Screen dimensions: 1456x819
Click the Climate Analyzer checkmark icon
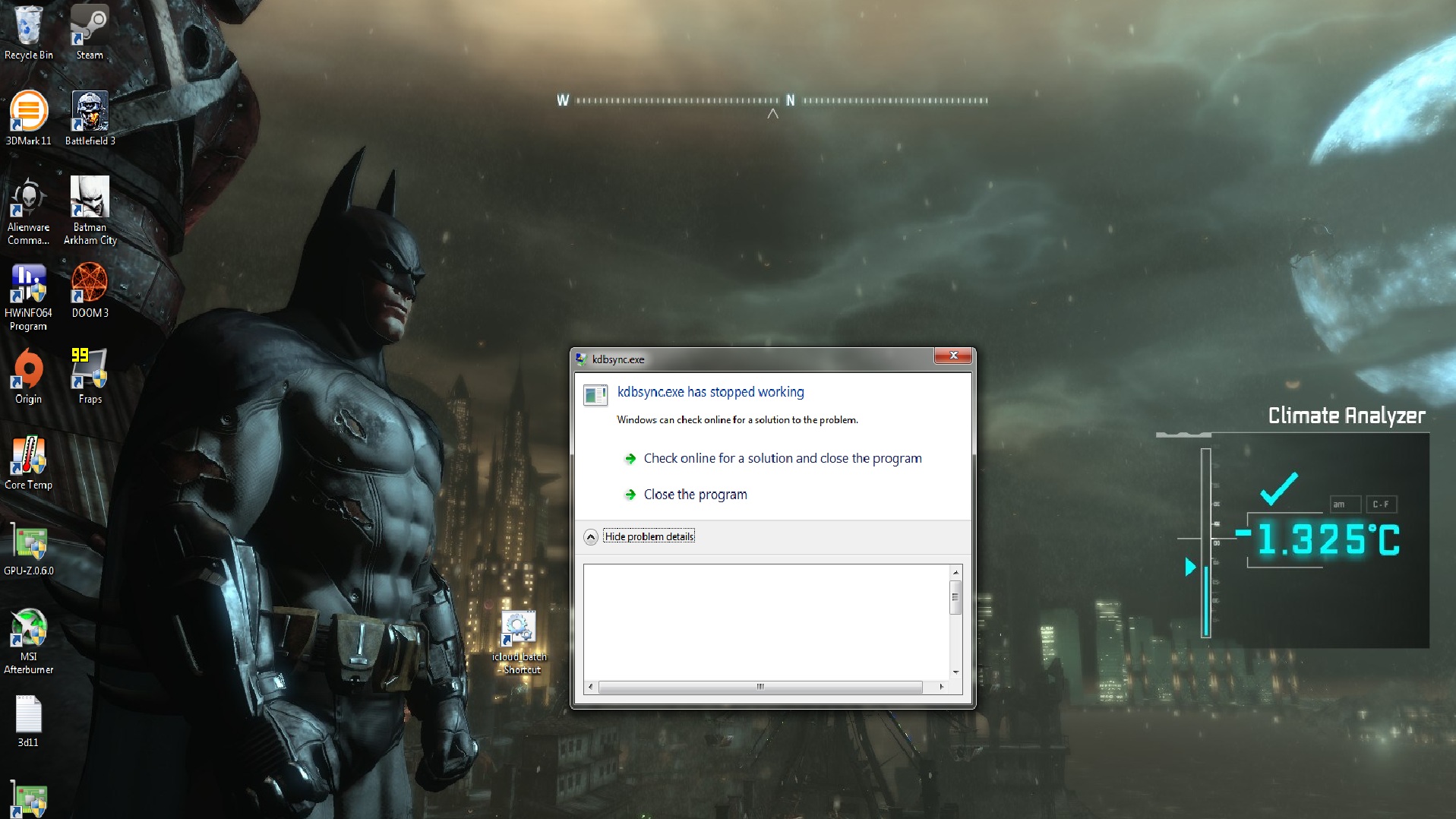pos(1279,489)
